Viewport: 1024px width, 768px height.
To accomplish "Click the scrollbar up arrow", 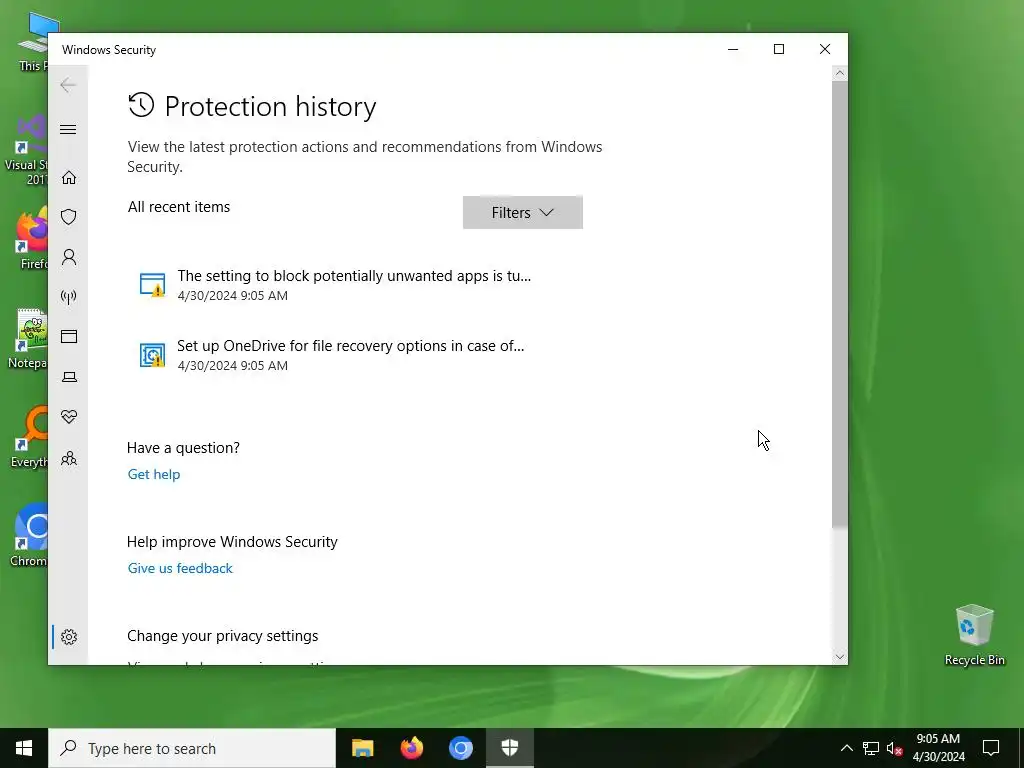I will point(839,74).
